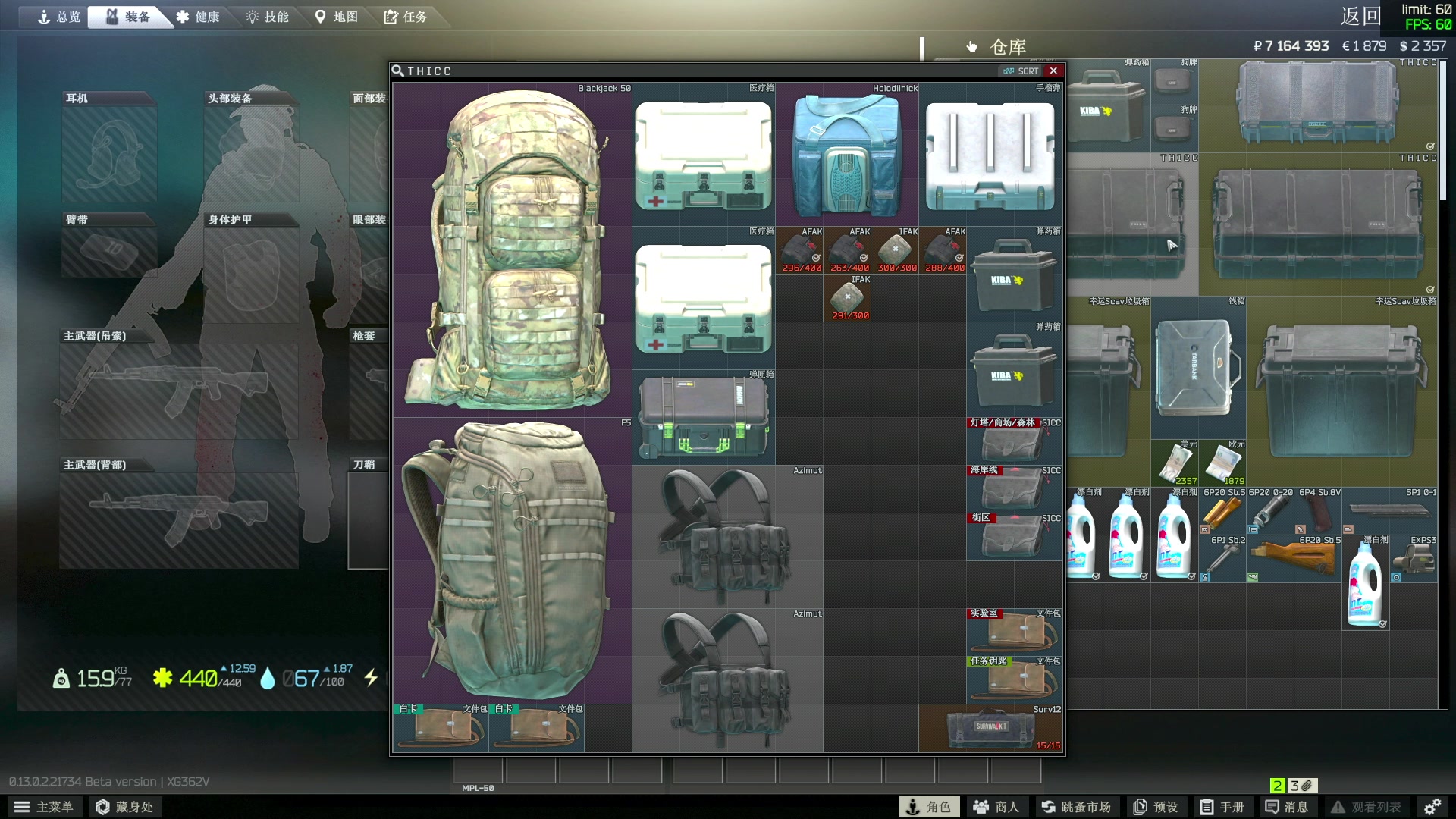Open the 主菜单 main menu
The image size is (1456, 819).
(x=44, y=807)
